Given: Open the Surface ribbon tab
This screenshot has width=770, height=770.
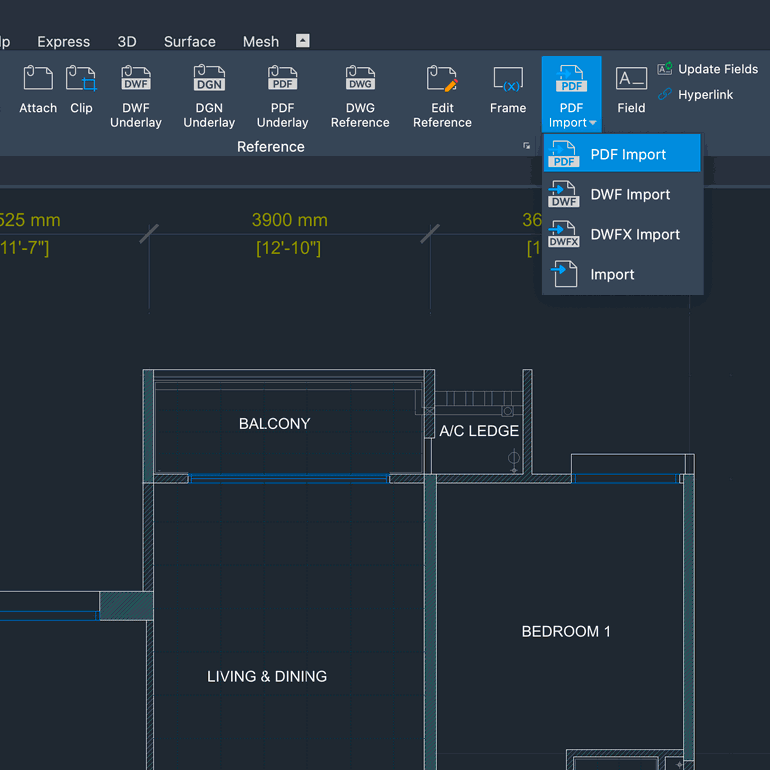Looking at the screenshot, I should coord(190,42).
